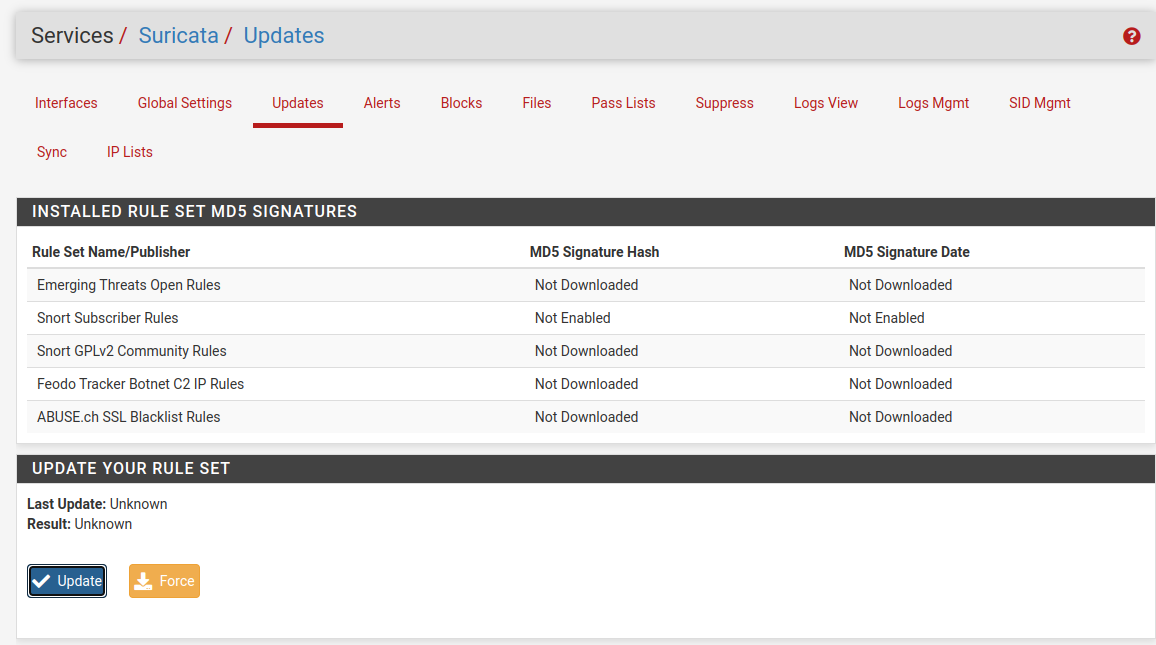
Task: Click the Feodo Tracker Botnet C2 row
Action: [140, 384]
